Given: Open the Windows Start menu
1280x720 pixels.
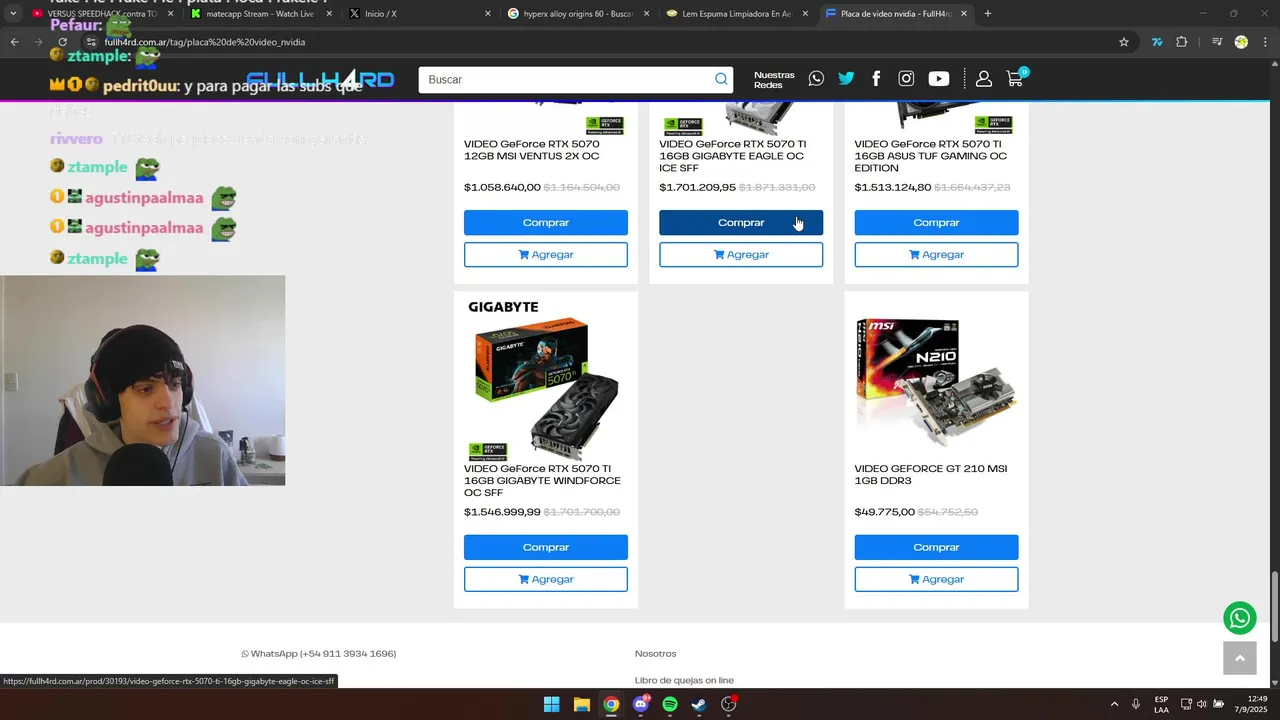Looking at the screenshot, I should click(552, 704).
